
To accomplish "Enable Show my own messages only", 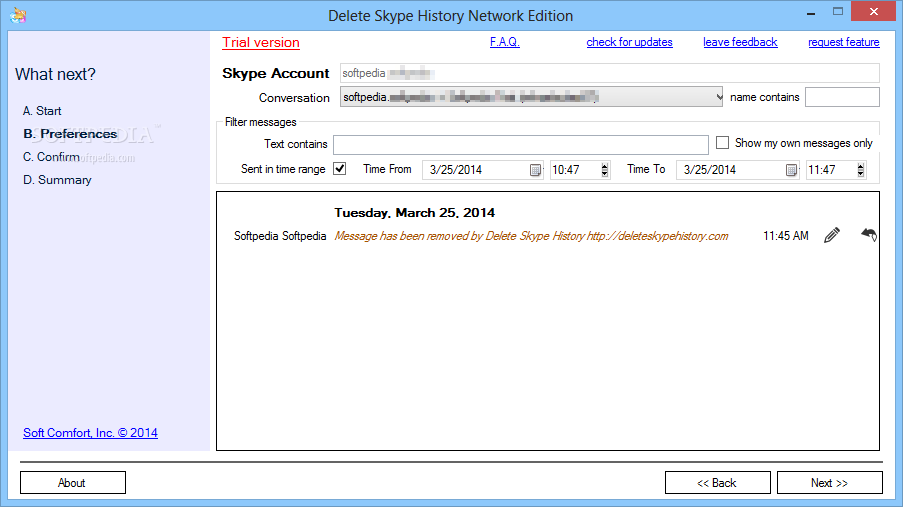I will pos(722,142).
